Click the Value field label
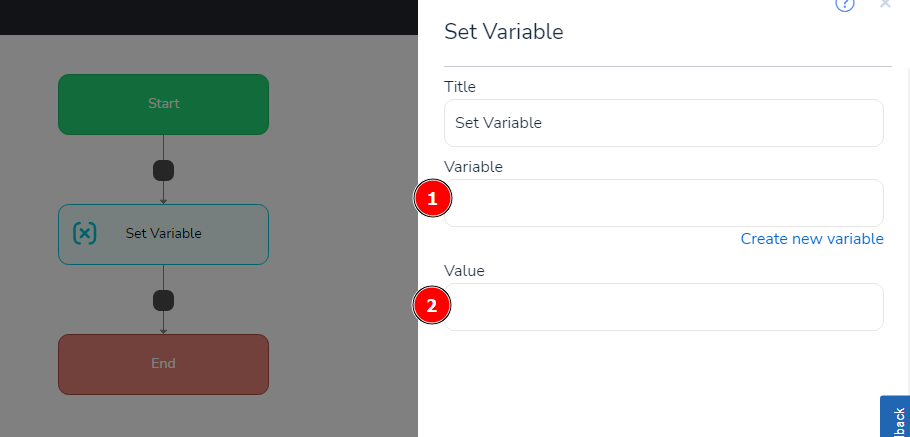The image size is (910, 437). (x=464, y=271)
